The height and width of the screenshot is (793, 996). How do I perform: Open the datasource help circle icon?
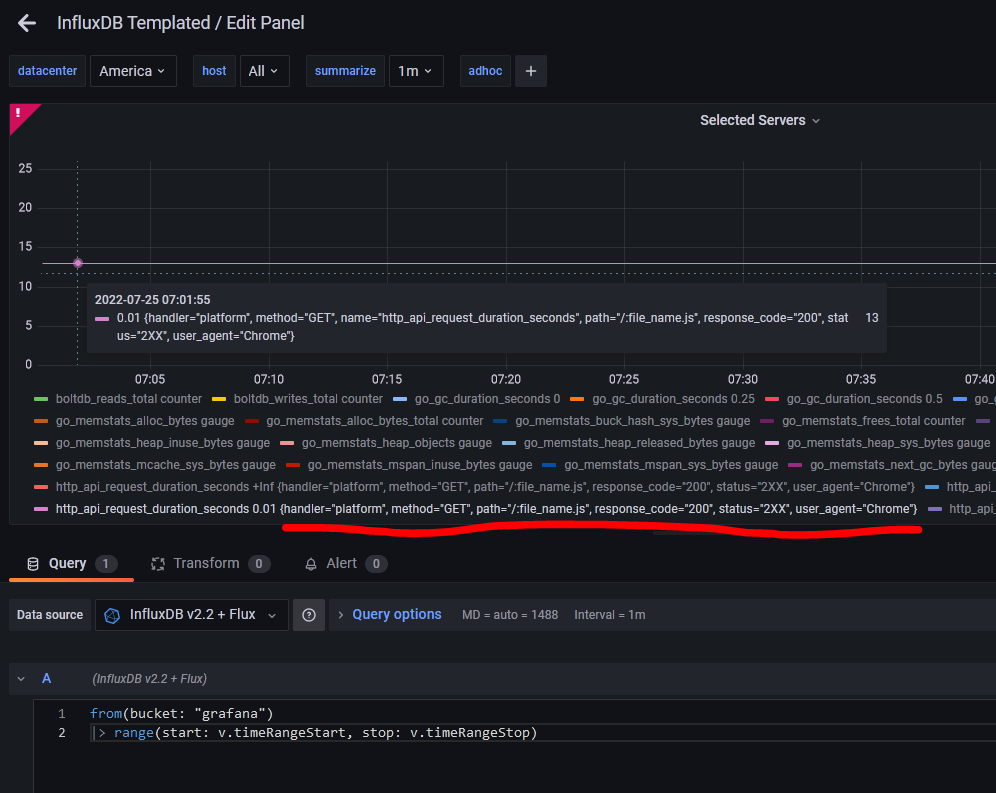[308, 615]
